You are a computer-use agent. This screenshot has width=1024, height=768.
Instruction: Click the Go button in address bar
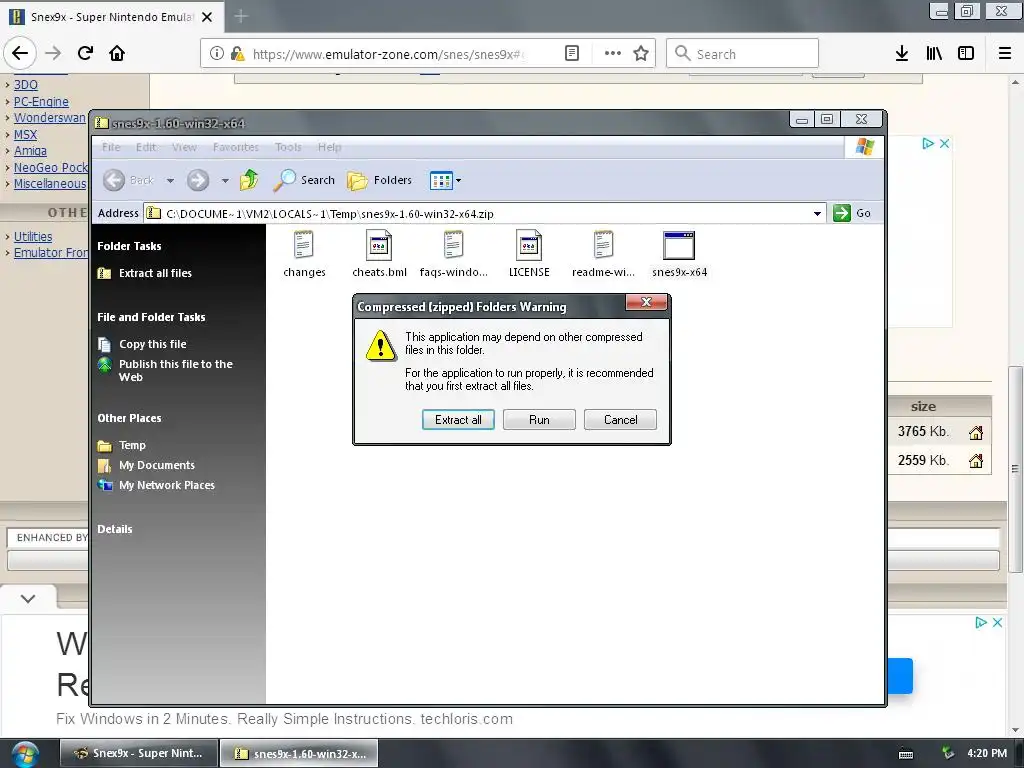coord(852,214)
